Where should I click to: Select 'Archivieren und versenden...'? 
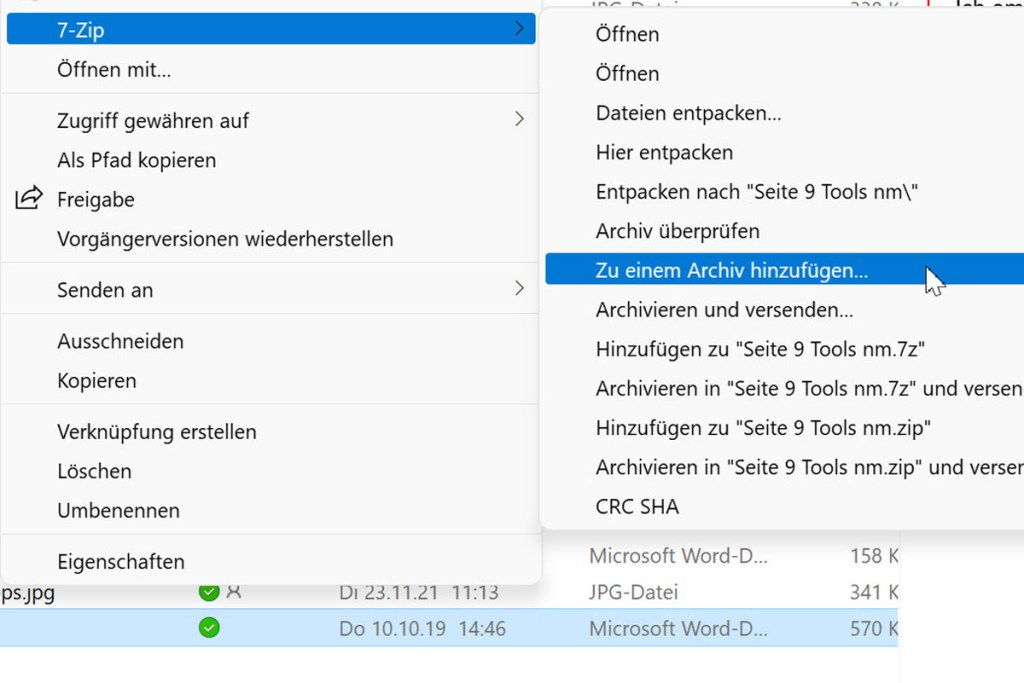724,310
